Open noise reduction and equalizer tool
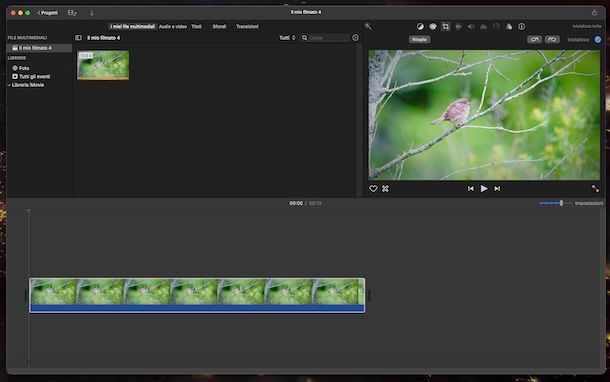 click(484, 26)
